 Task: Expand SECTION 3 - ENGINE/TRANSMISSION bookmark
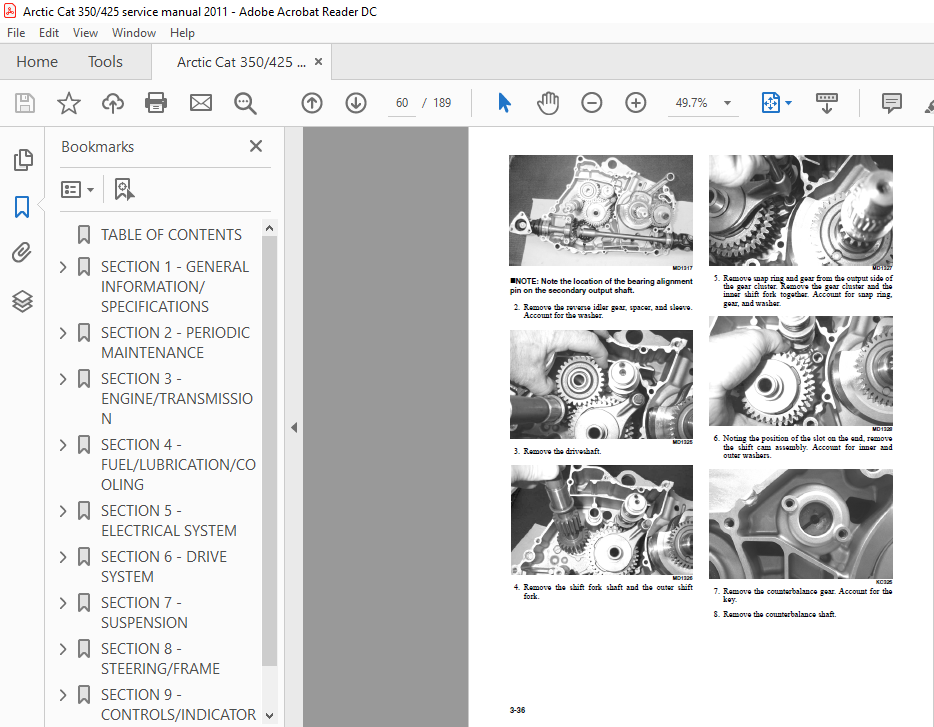point(63,379)
